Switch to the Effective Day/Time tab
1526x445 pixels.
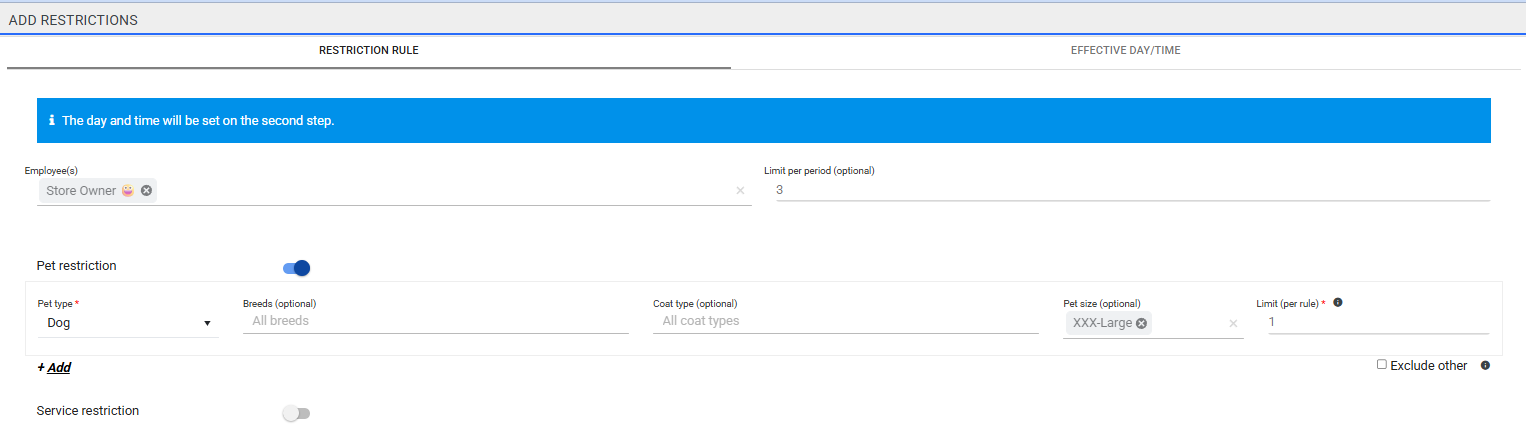point(1125,50)
